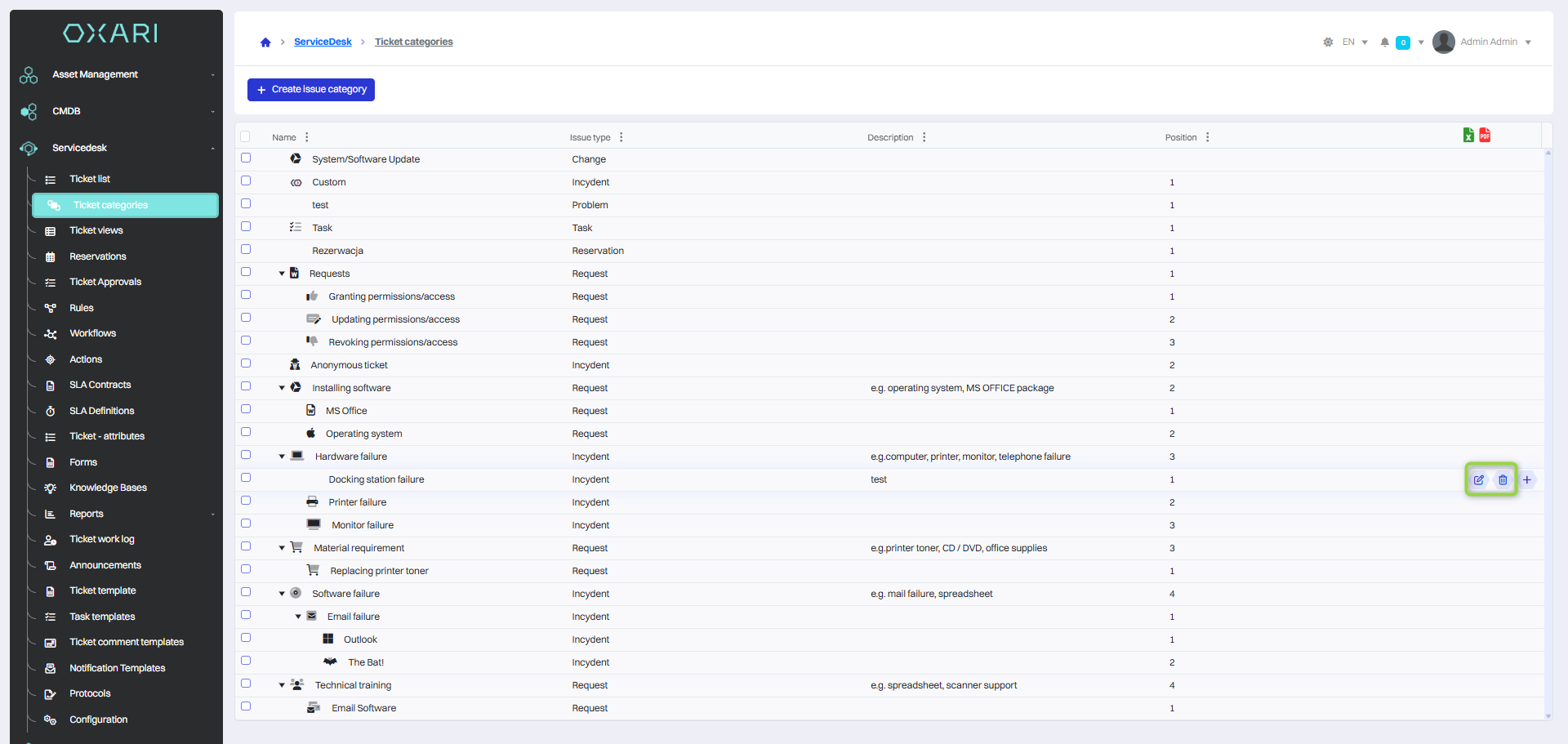This screenshot has width=1568, height=744.
Task: Click the edit icon for Docking station failure
Action: point(1478,480)
